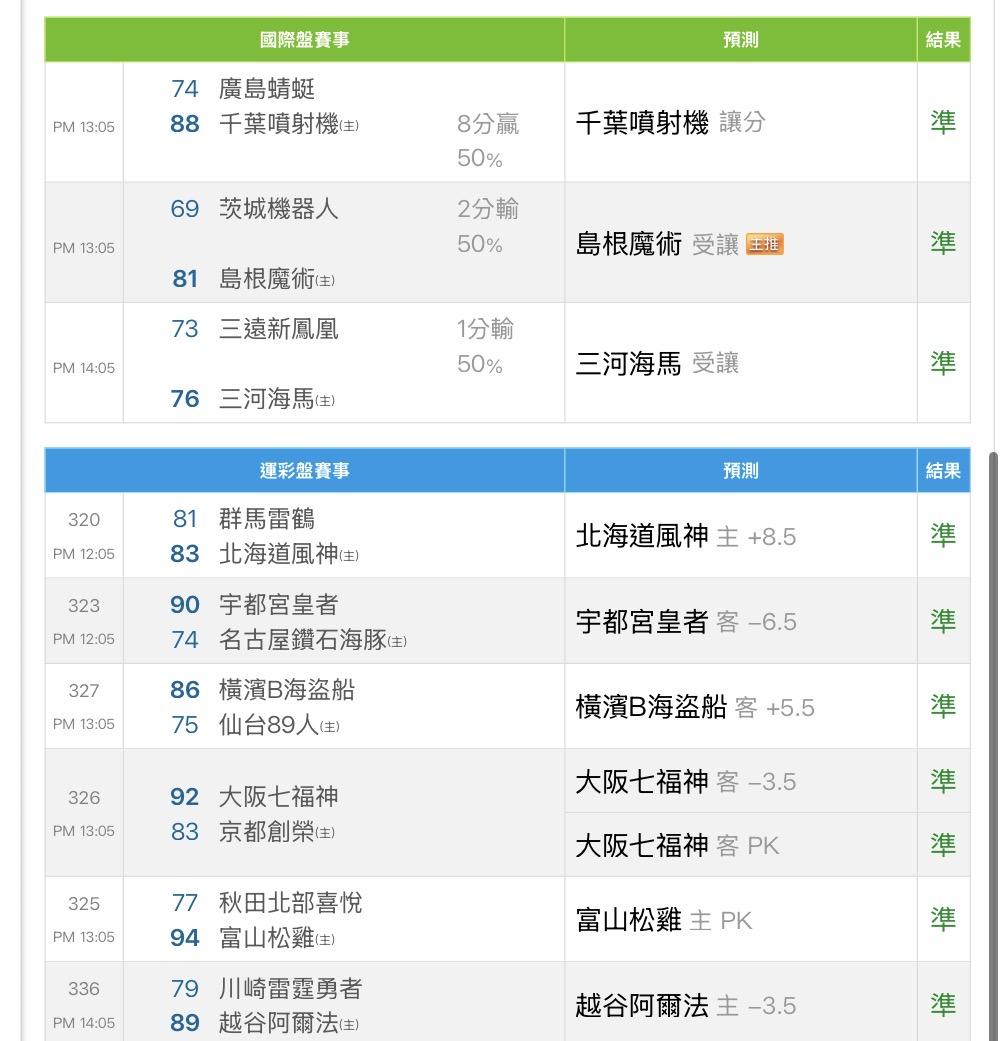Click the home (主) marker after 仙台89人
Image resolution: width=1007 pixels, height=1041 pixels.
click(329, 726)
